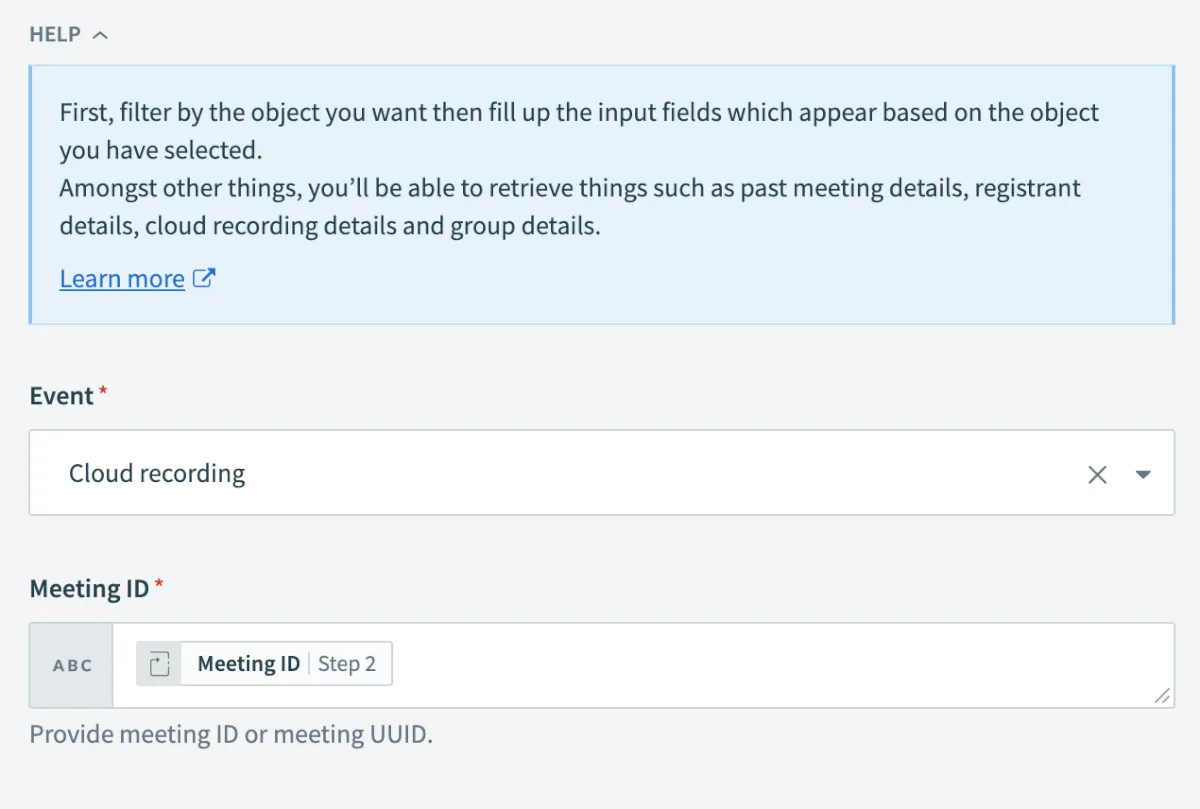Click the 'Provide meeting ID or meeting UUID' hint
Screen dimensions: 1200x809
(231, 735)
